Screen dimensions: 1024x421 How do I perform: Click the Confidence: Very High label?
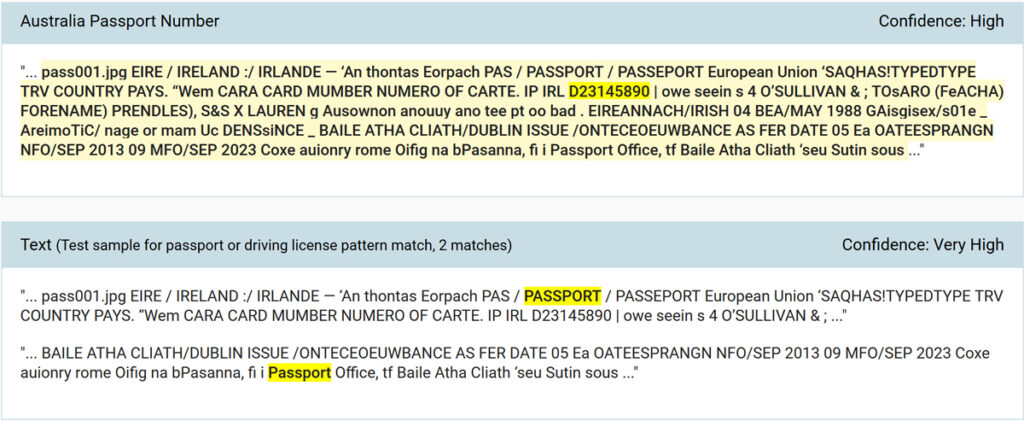click(x=923, y=245)
